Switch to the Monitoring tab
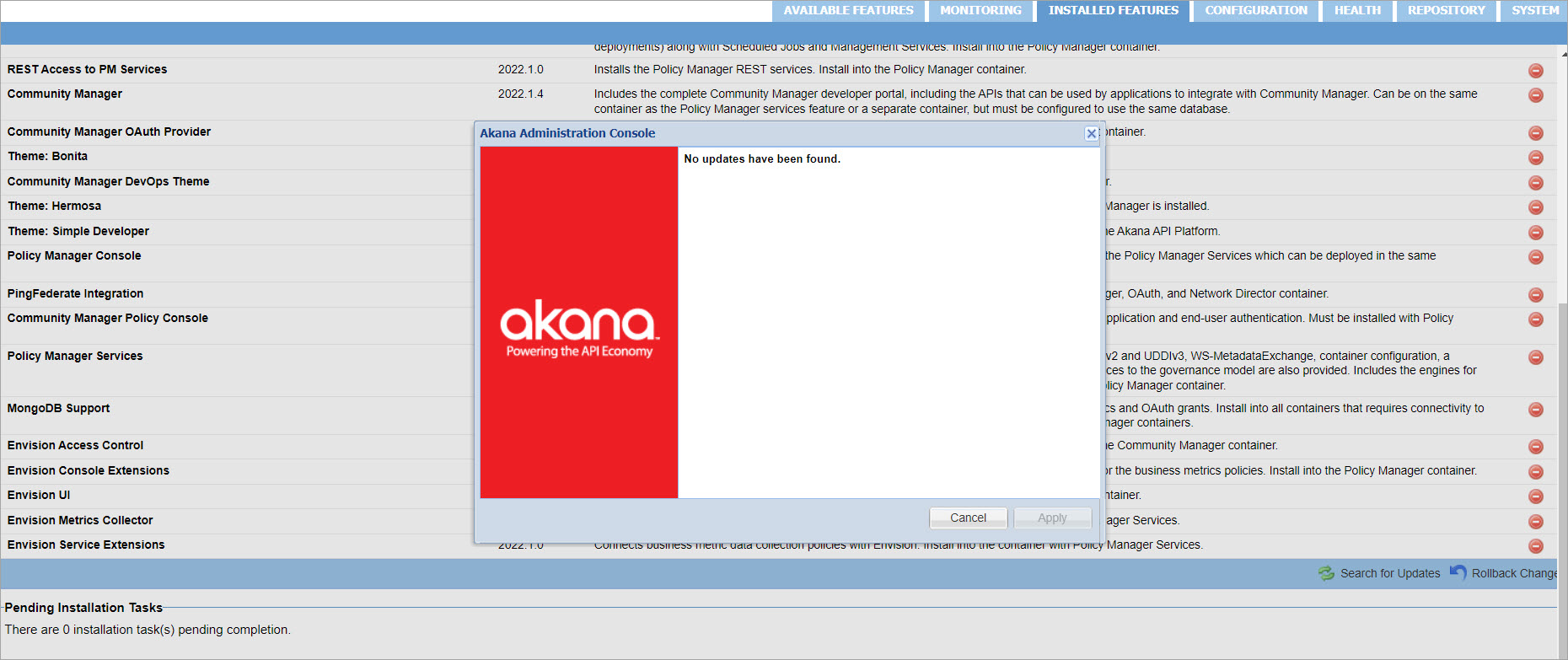 (980, 11)
